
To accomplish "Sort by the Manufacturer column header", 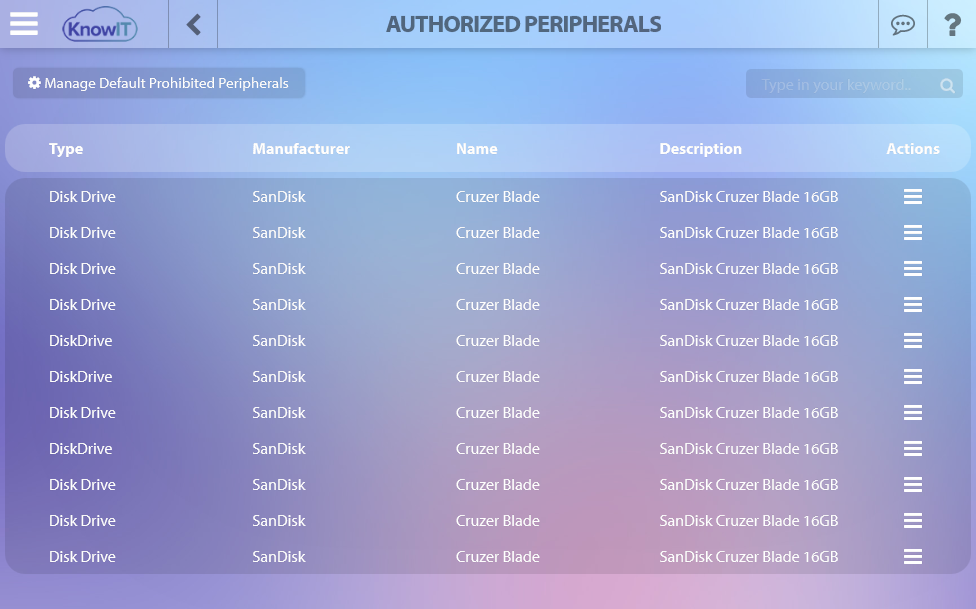I will pos(301,149).
